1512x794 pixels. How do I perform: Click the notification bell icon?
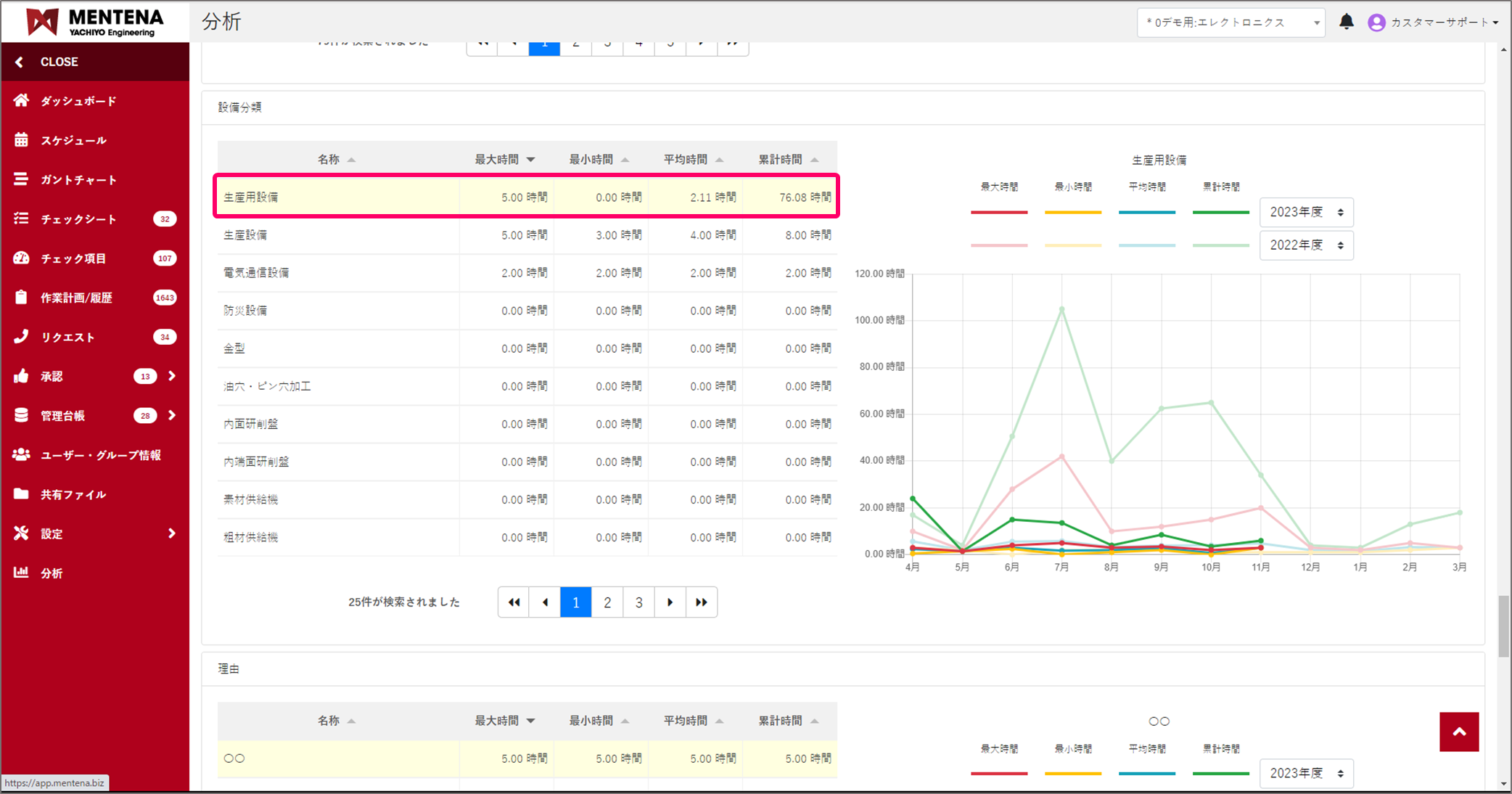[1346, 22]
